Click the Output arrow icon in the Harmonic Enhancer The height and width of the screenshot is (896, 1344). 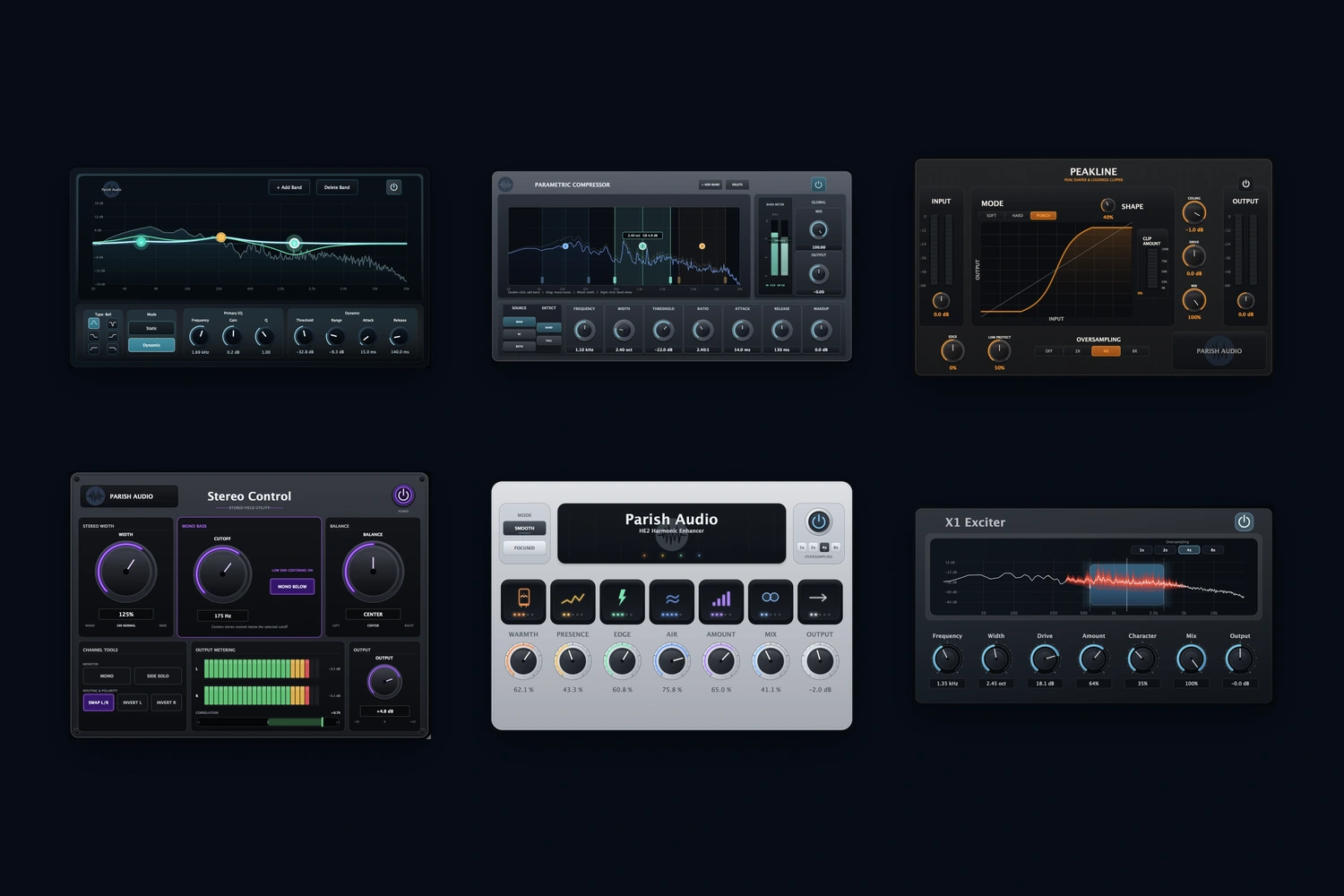(819, 597)
